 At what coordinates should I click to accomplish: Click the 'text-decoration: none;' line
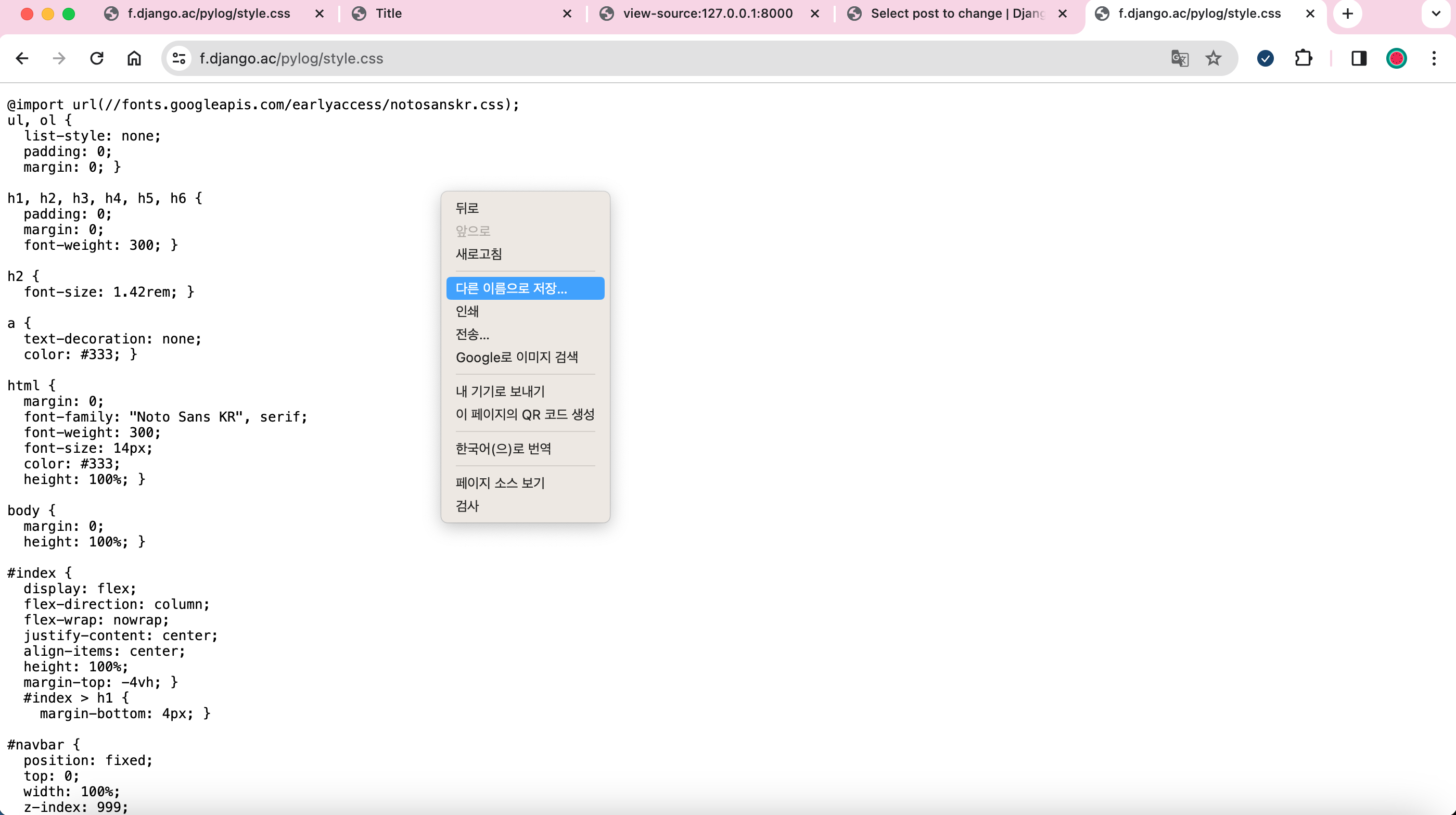[x=112, y=339]
